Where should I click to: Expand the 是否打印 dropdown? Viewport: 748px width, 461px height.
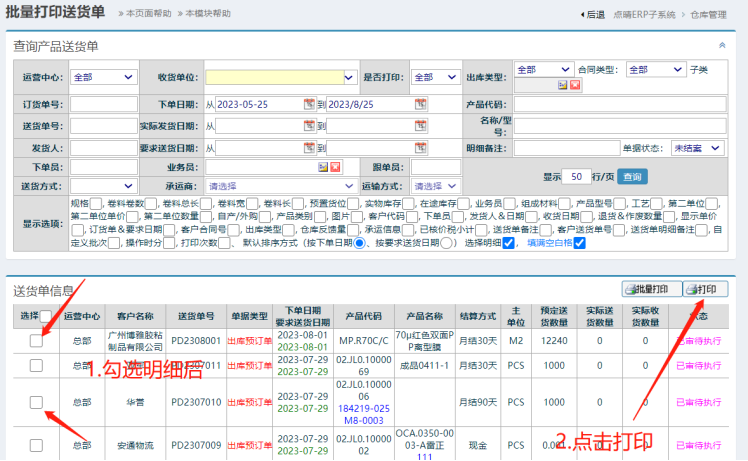click(x=436, y=77)
